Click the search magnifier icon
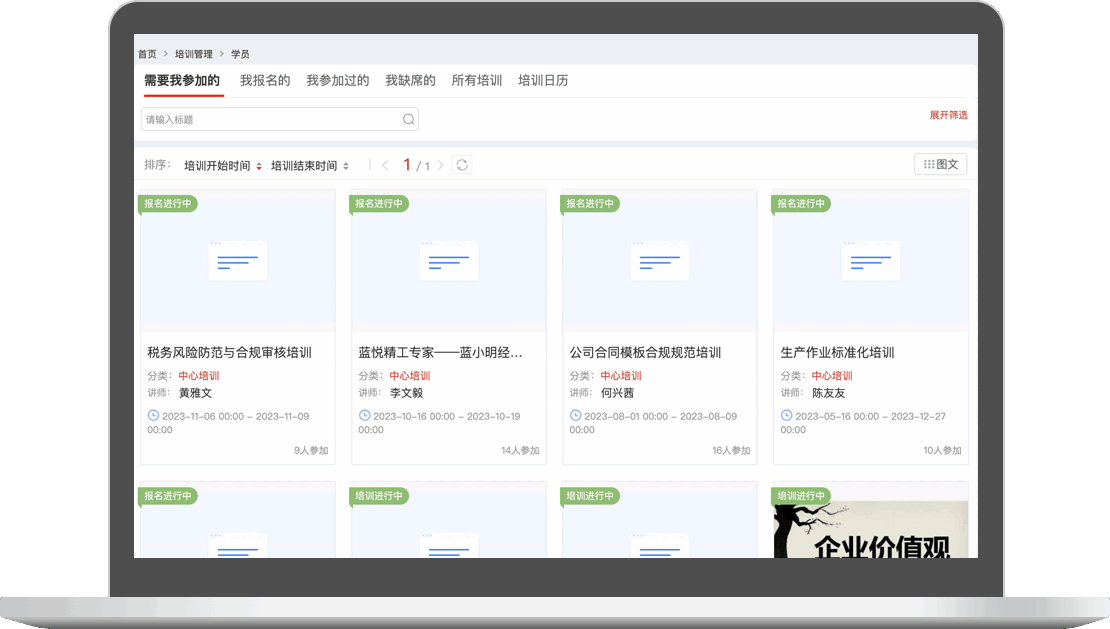 point(408,120)
